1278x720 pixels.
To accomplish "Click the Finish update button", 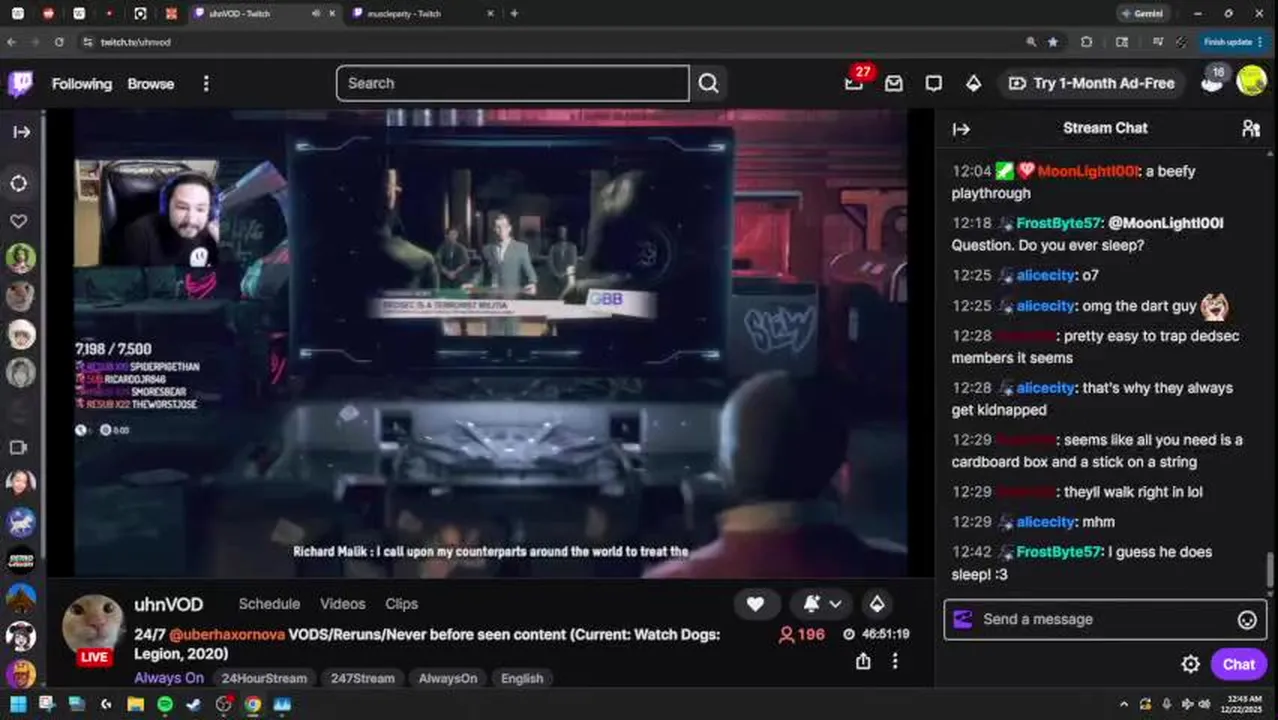I will click(x=1233, y=42).
